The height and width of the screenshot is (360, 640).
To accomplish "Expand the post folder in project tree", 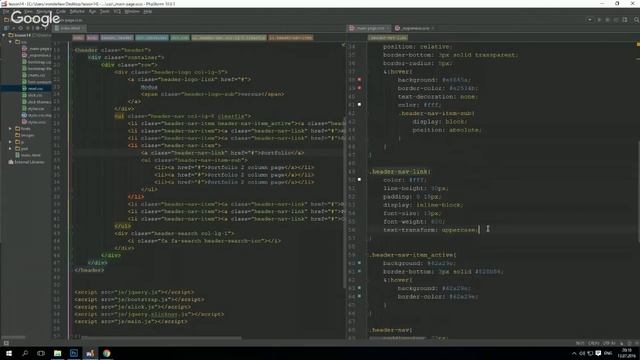I will point(10,149).
